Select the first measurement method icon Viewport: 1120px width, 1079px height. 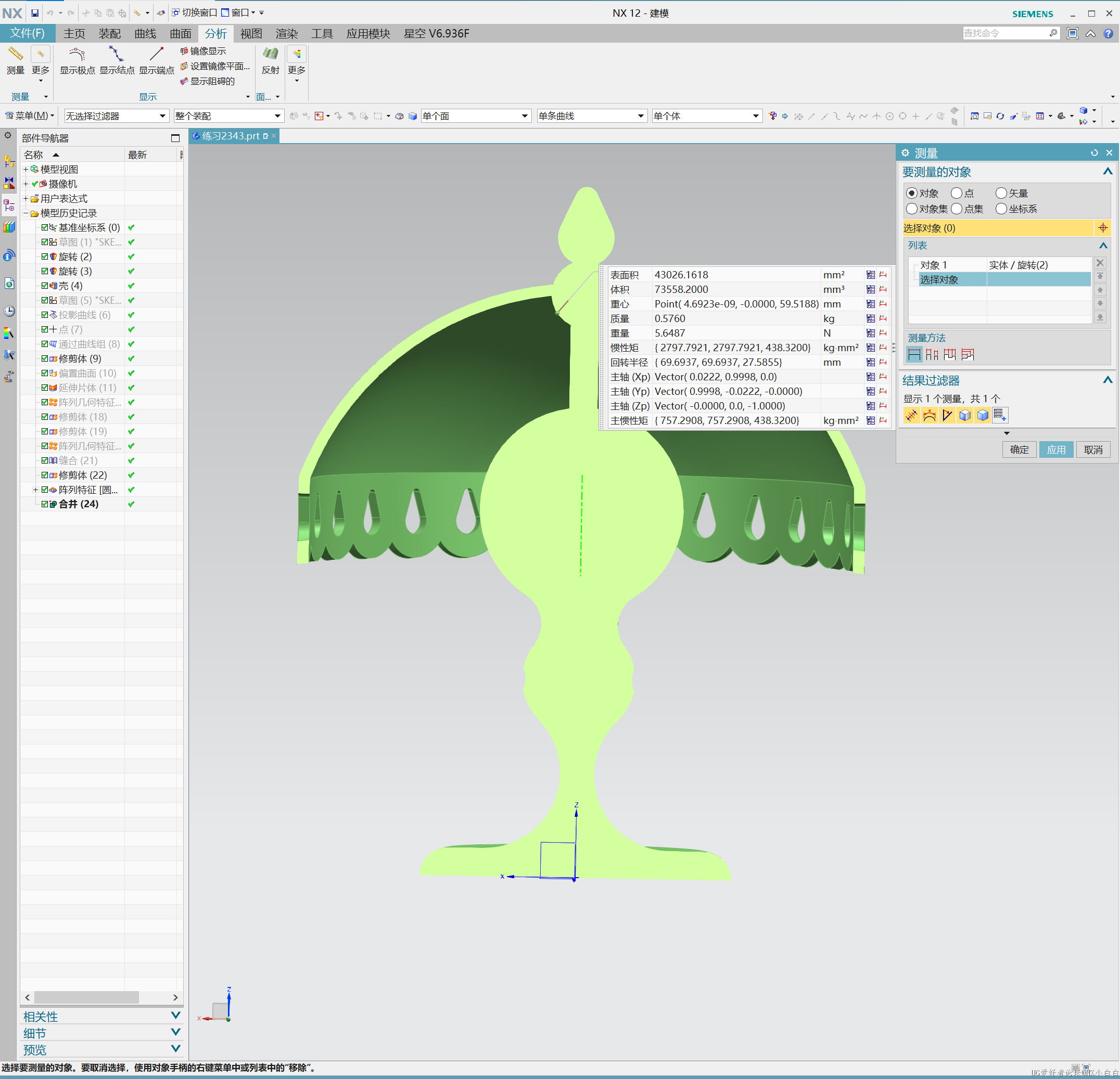tap(914, 354)
